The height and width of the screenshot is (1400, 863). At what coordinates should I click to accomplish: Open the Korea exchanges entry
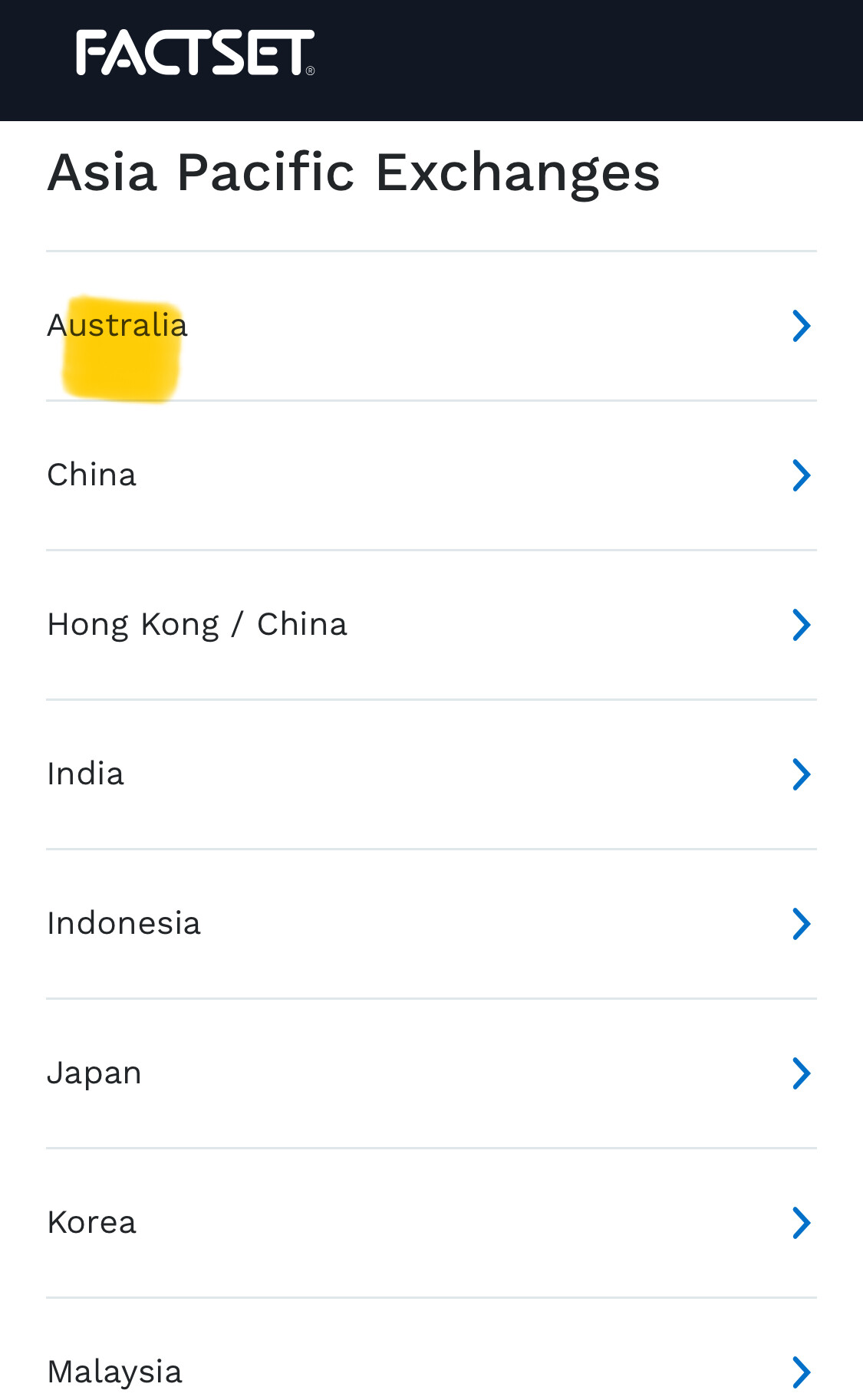tap(92, 1222)
